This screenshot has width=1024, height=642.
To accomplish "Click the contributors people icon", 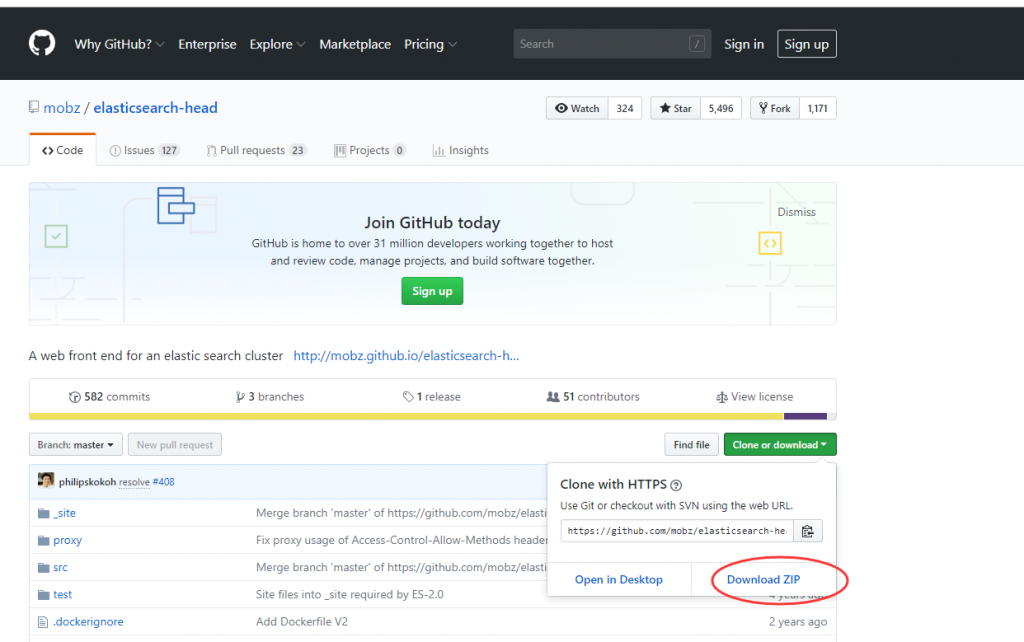I will 552,397.
